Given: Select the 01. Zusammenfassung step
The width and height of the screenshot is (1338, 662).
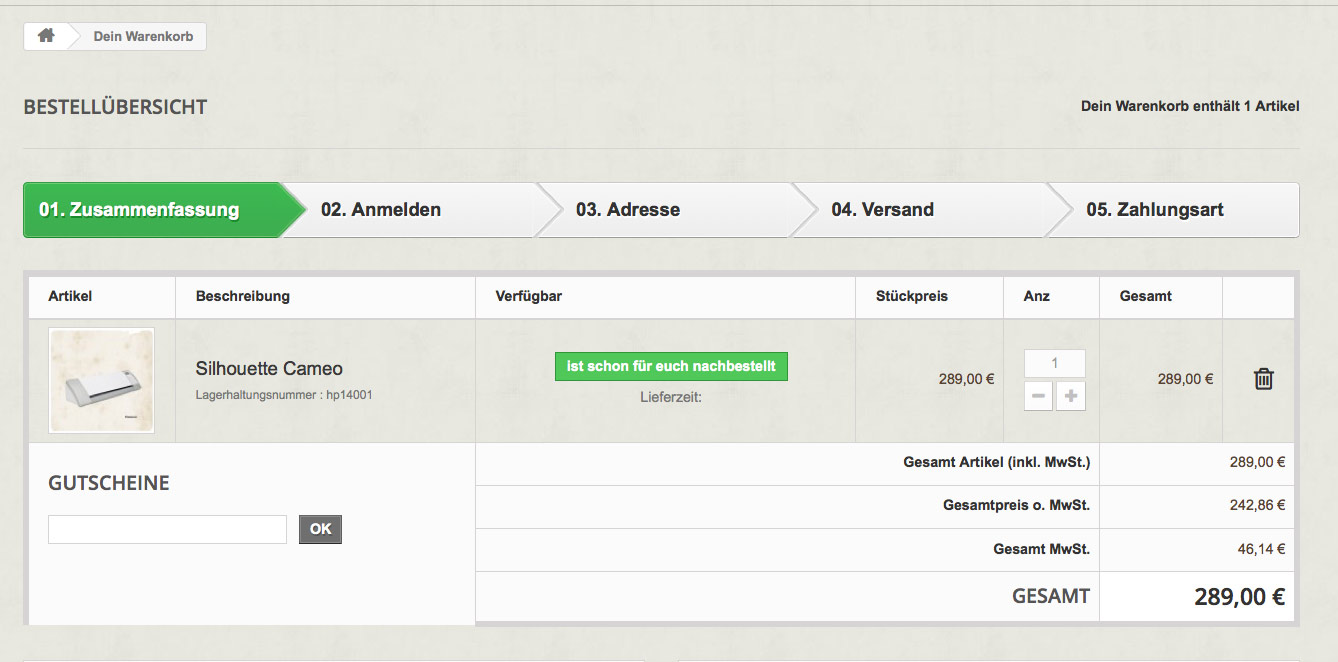Looking at the screenshot, I should click(x=153, y=210).
